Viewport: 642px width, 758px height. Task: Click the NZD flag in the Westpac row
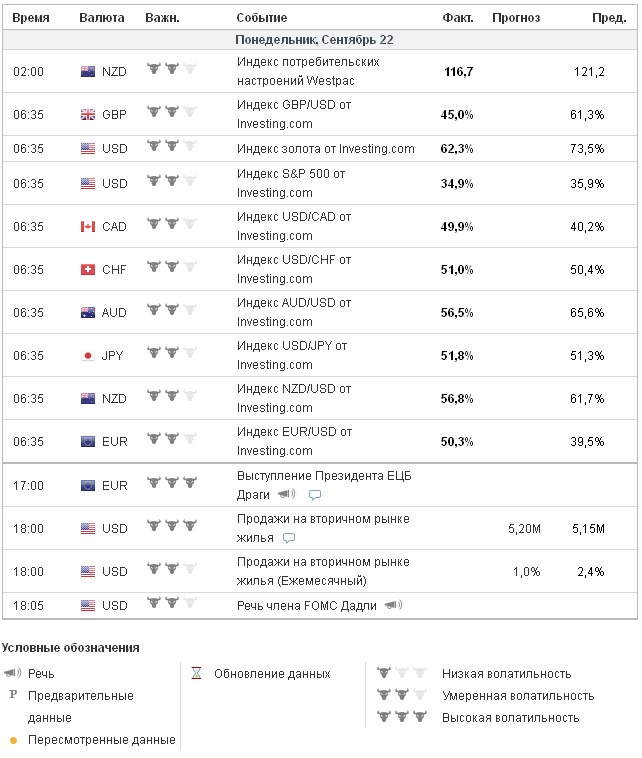87,72
